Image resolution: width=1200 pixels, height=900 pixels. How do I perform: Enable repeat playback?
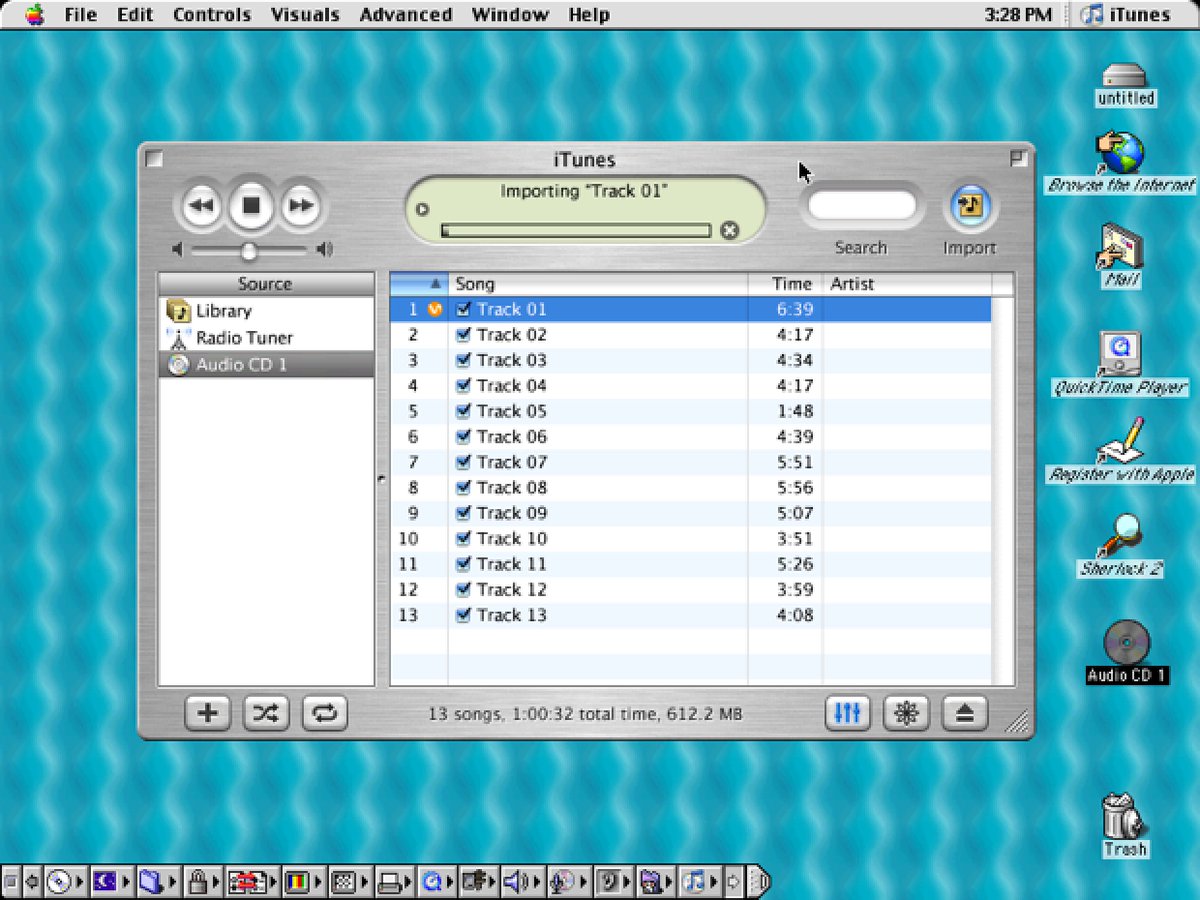coord(324,713)
